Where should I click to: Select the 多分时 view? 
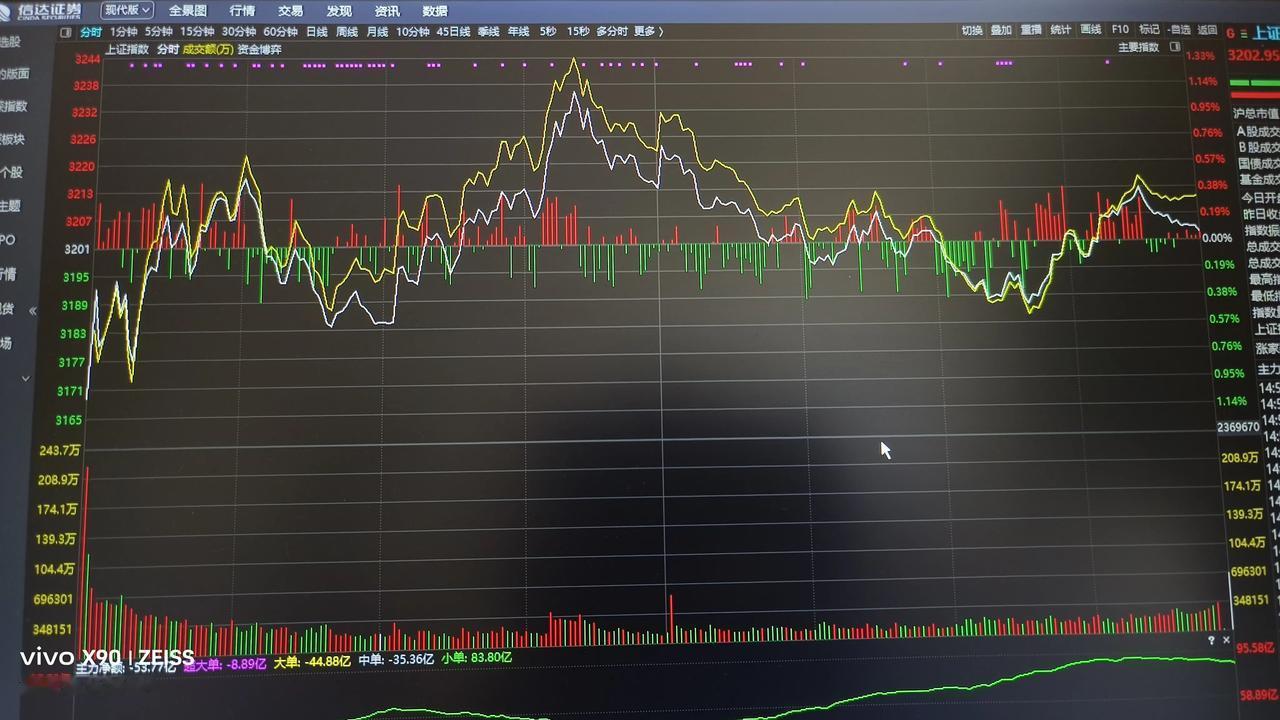[612, 32]
